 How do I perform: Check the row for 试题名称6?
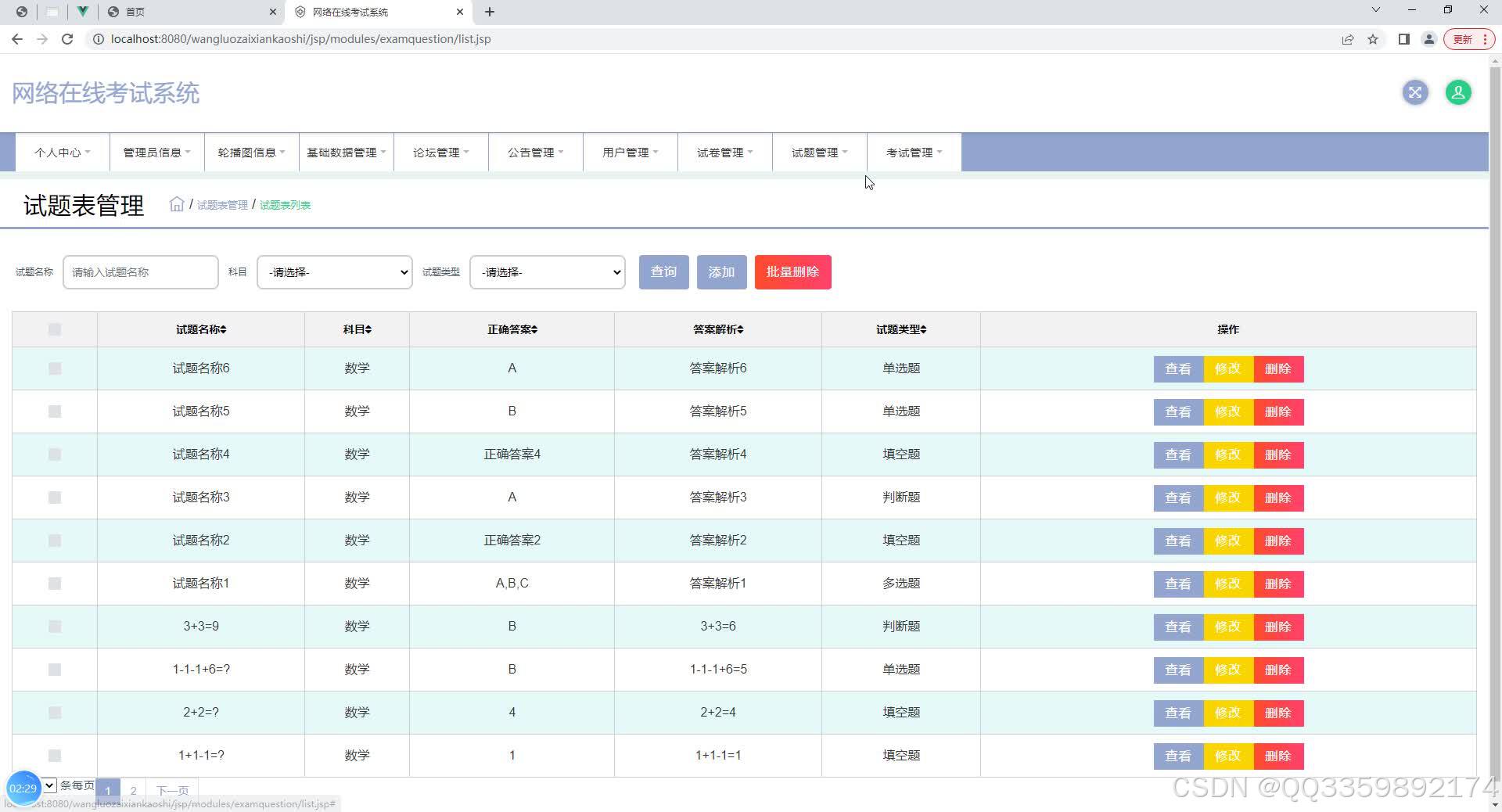[x=55, y=368]
